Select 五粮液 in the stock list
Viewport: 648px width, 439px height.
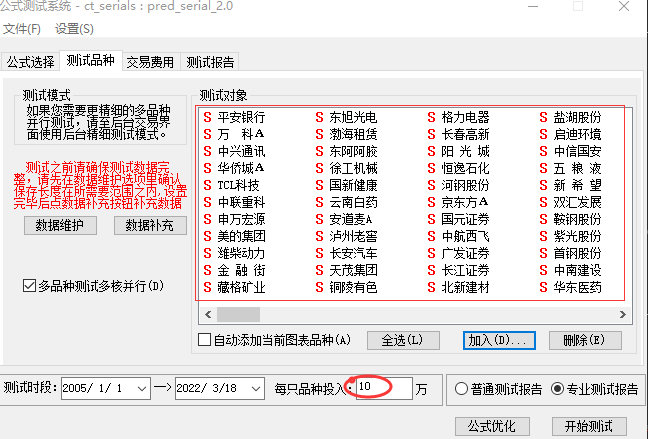pyautogui.click(x=577, y=168)
